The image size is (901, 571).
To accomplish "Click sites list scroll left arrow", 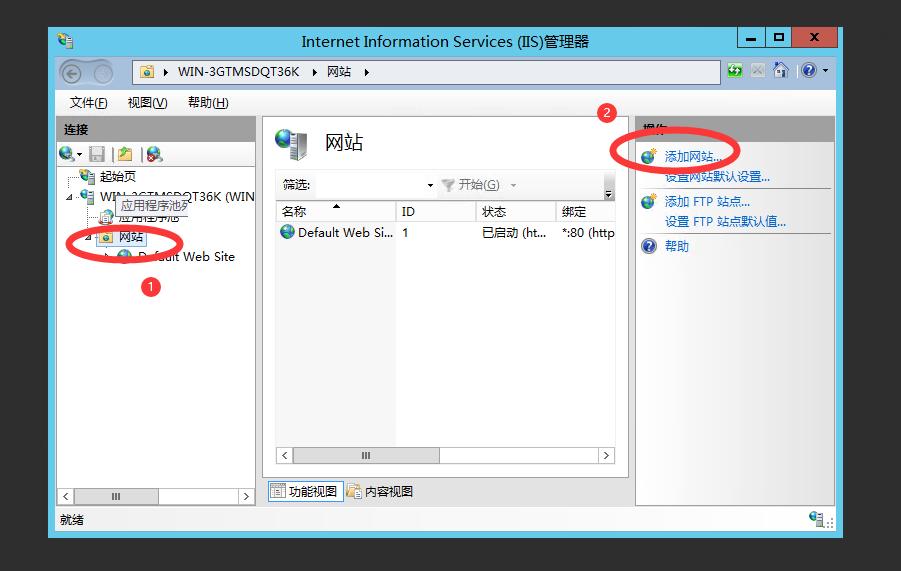I will pos(284,456).
